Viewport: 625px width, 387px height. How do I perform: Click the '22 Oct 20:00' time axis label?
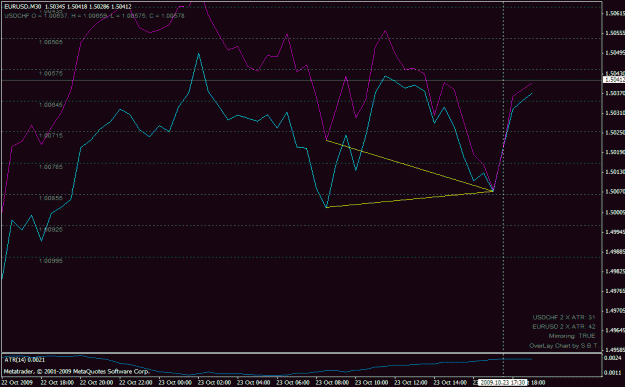click(96, 383)
